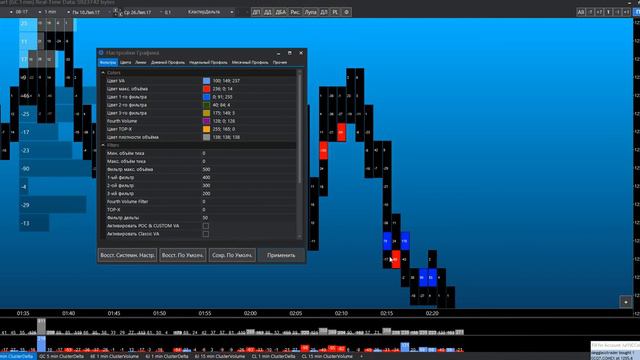Screen dimensions: 640x360
Task: Open the 6J 1 min ClusterDelta tab
Action: pyautogui.click(x=167, y=356)
